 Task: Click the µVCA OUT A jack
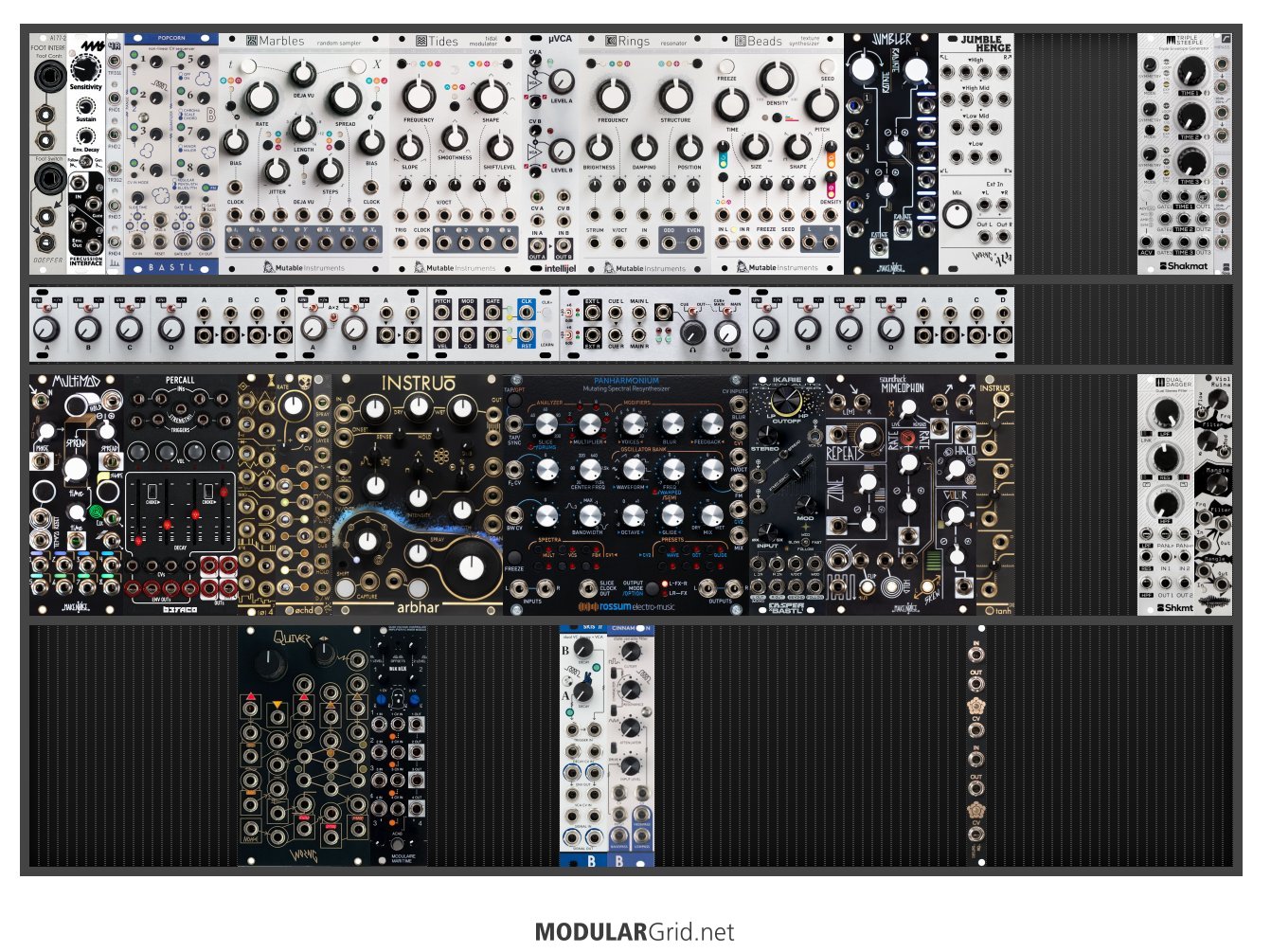point(537,246)
